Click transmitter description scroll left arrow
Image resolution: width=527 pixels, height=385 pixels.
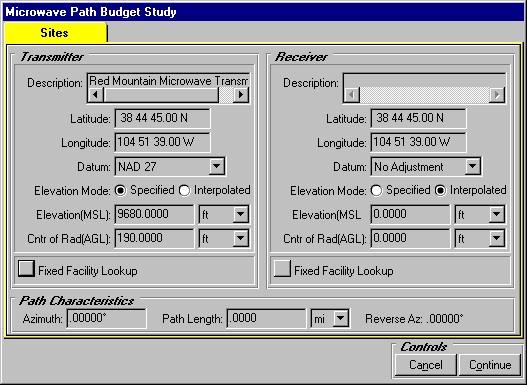[x=95, y=95]
